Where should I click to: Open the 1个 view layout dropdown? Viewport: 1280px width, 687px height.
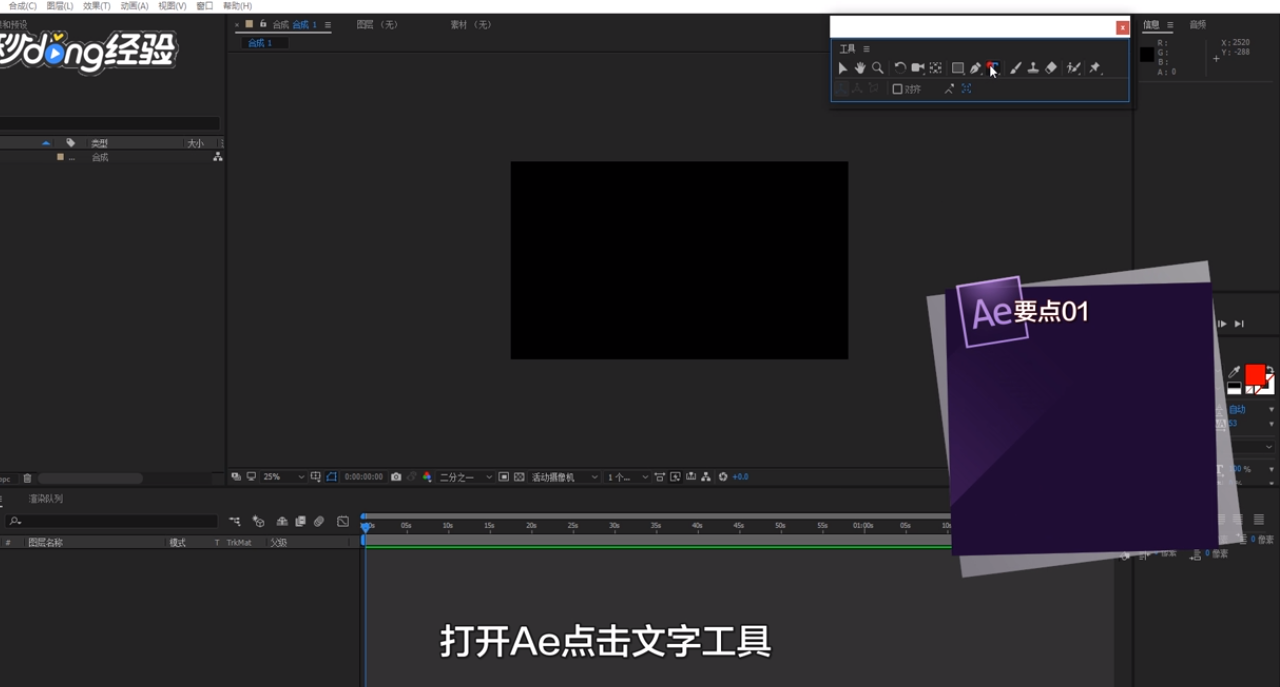(627, 477)
